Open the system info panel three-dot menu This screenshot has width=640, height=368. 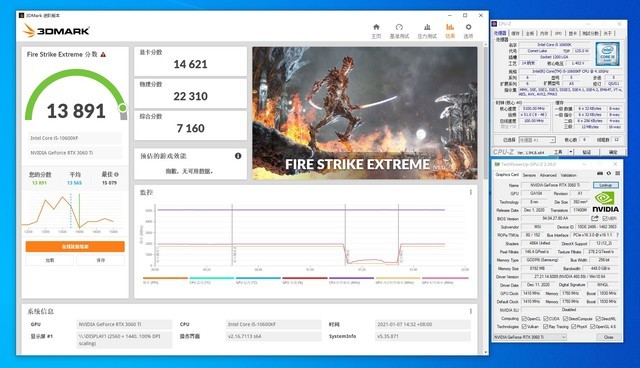click(471, 311)
